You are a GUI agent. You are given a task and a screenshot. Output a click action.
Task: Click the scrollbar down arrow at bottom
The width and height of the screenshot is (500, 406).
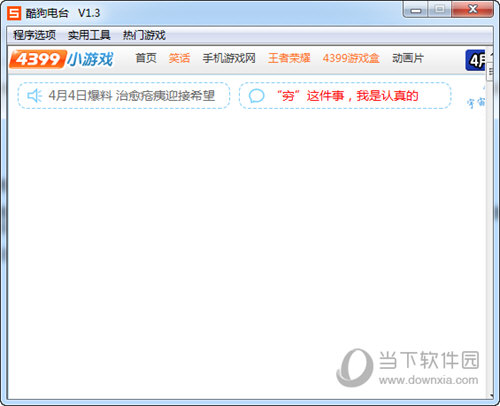pyautogui.click(x=491, y=396)
